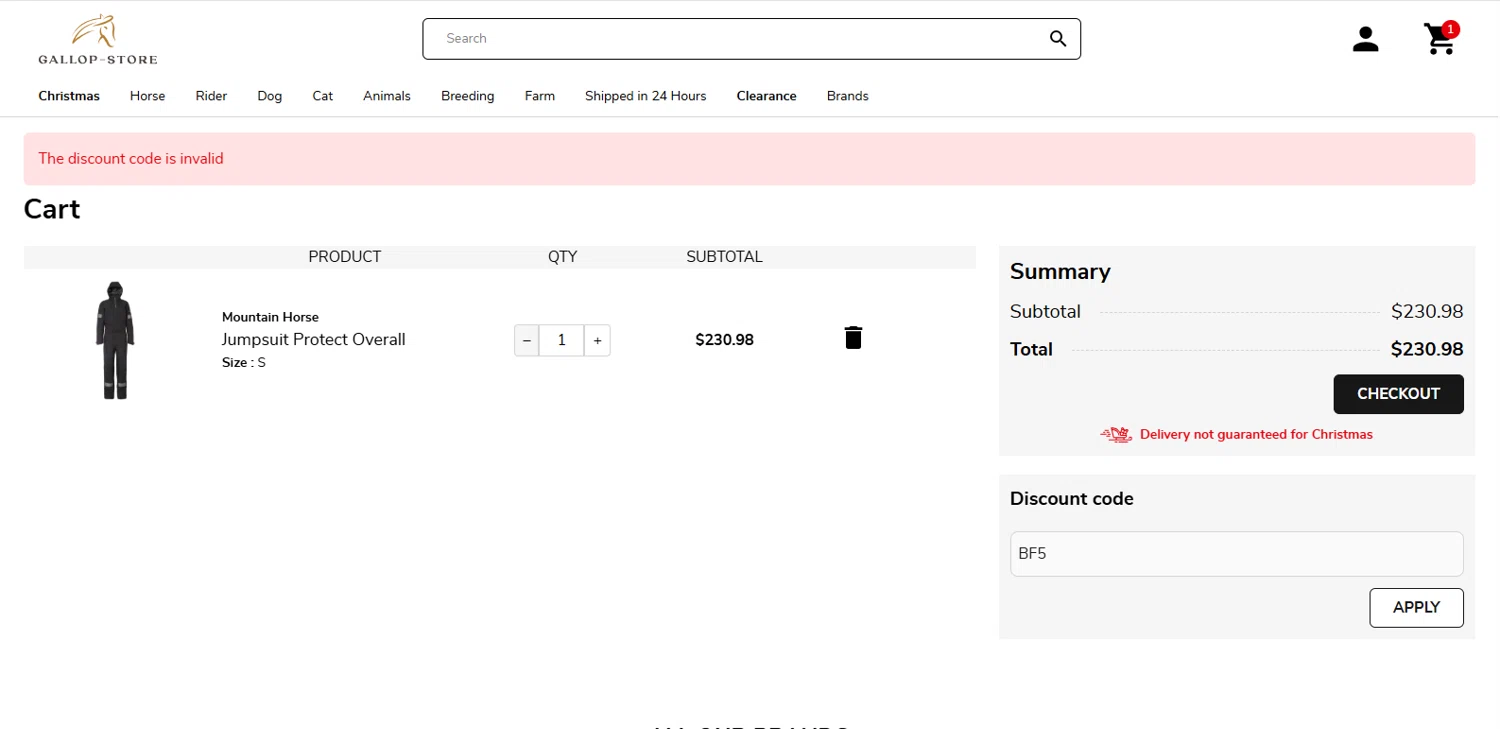This screenshot has height=729, width=1500.
Task: Click the Summary Subtotal amount
Action: click(1427, 311)
